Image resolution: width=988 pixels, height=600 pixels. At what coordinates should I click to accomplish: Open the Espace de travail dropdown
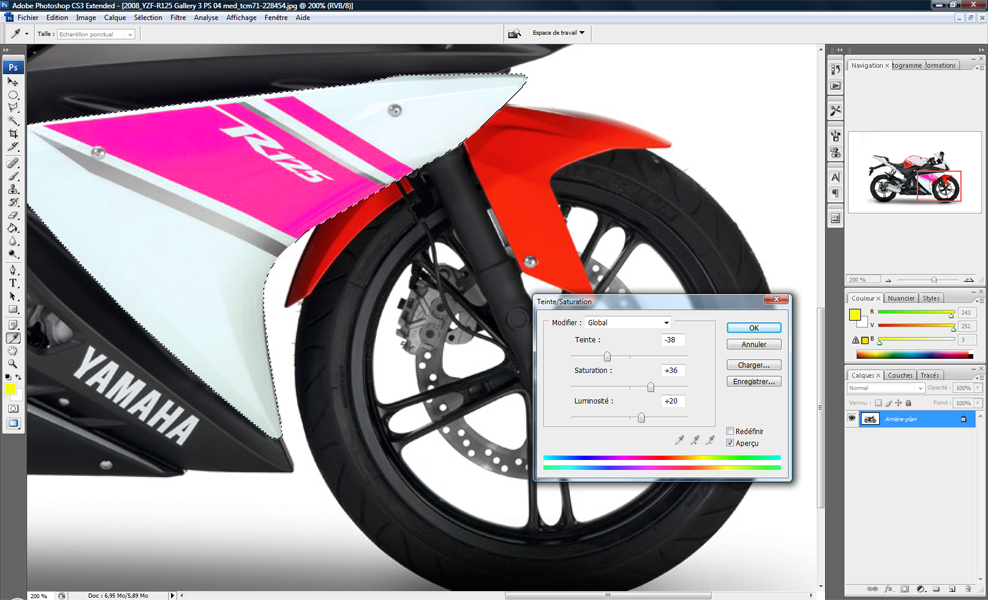[558, 33]
